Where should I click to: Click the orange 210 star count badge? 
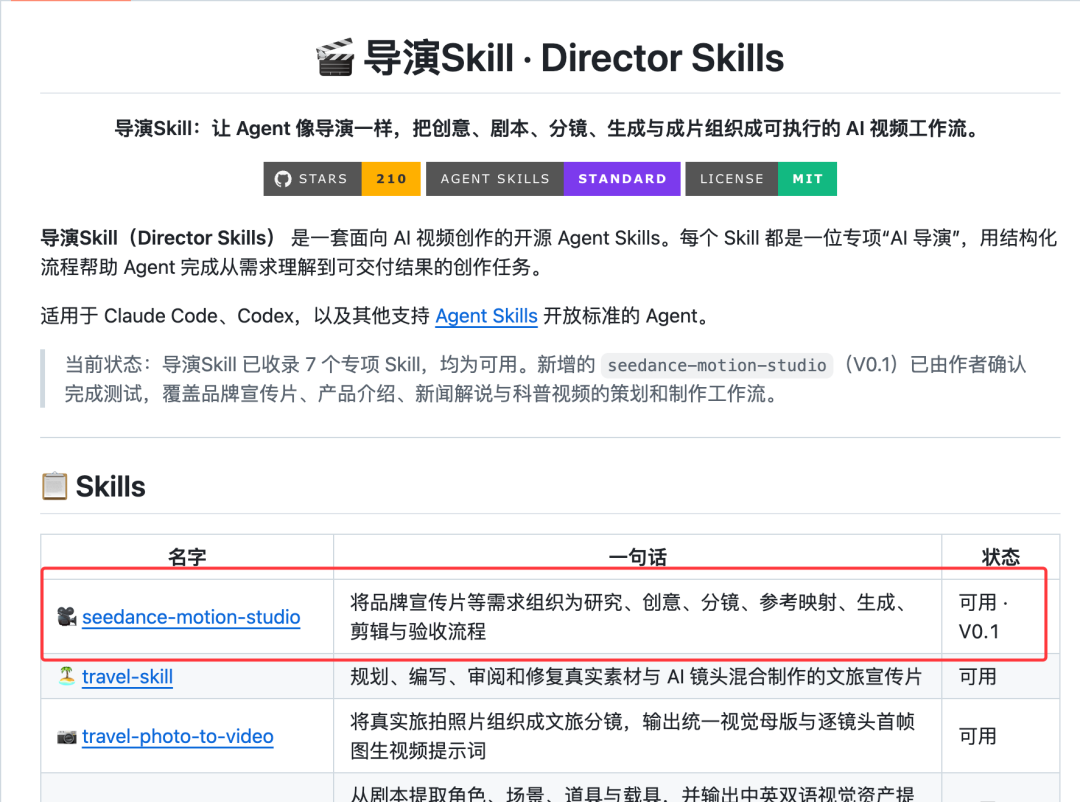[391, 179]
